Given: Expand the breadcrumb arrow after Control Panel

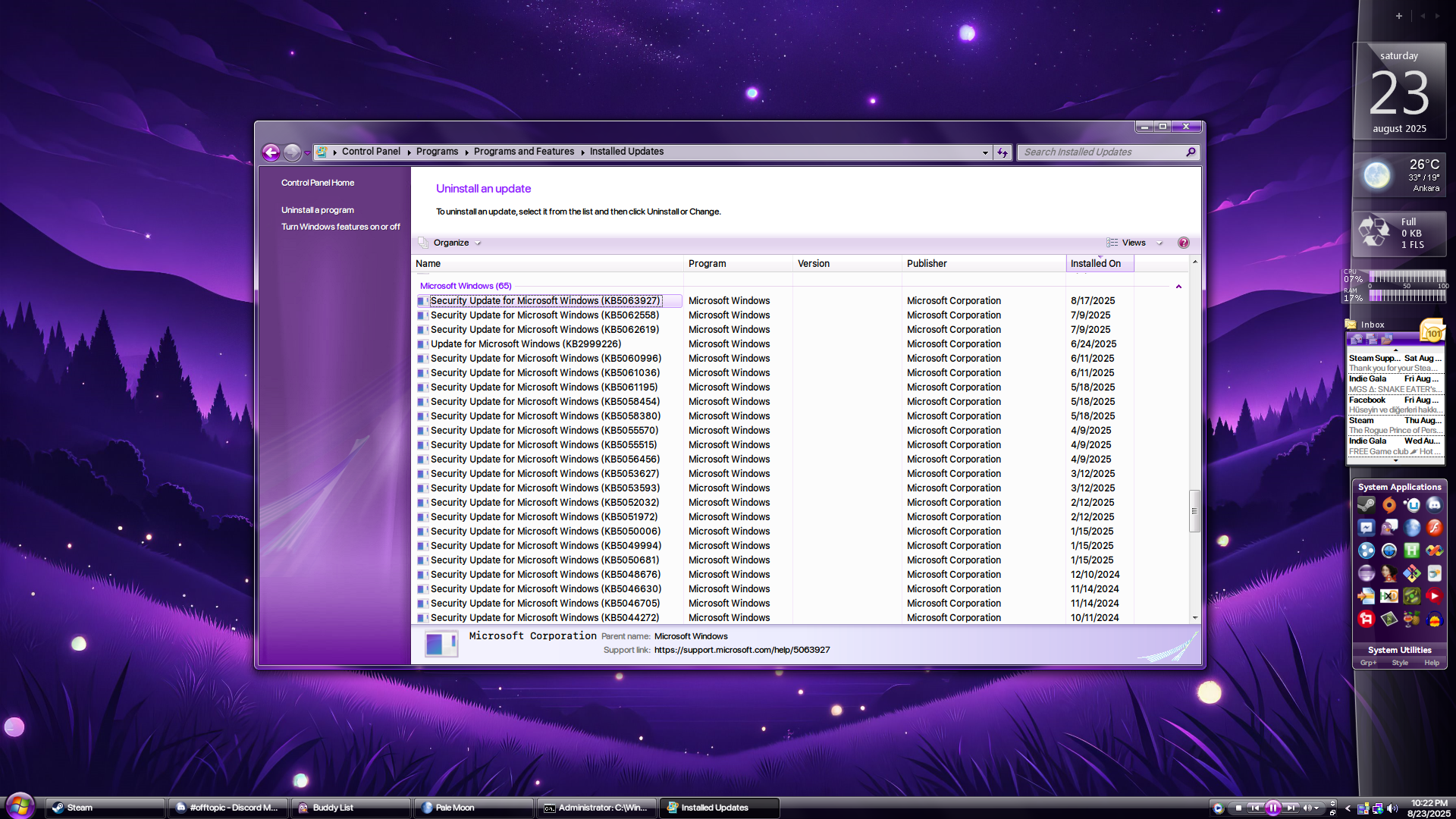Looking at the screenshot, I should [409, 152].
